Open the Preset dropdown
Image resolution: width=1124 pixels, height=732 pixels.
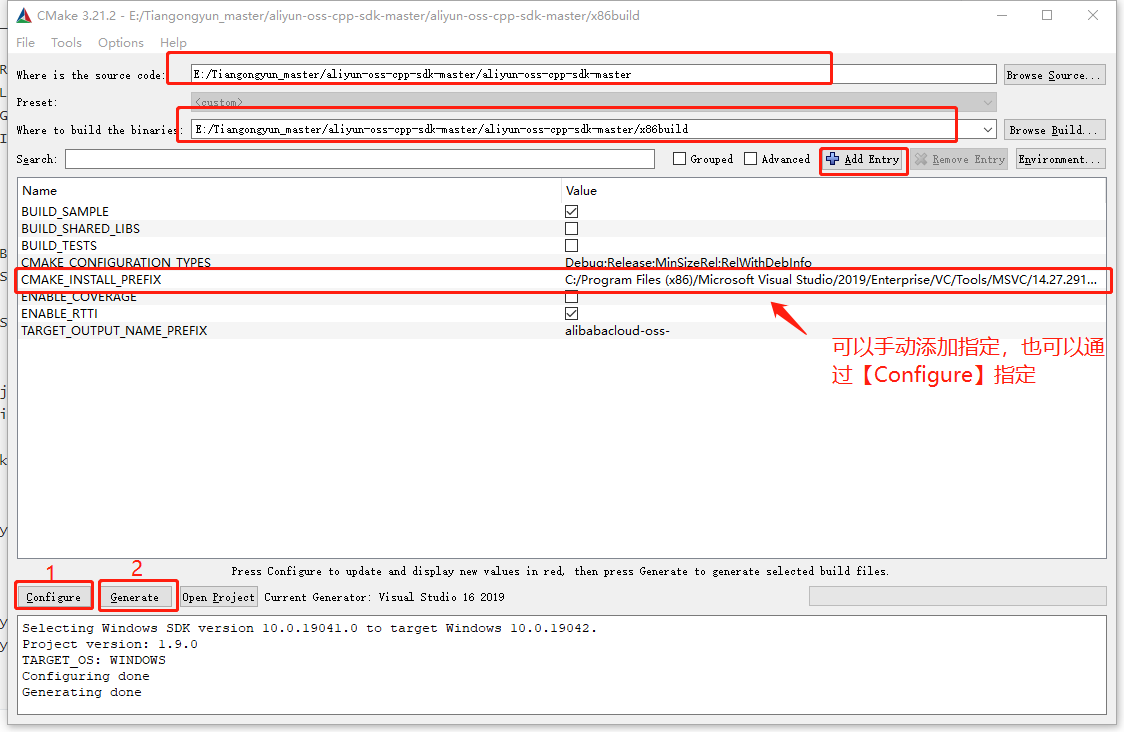tap(594, 103)
